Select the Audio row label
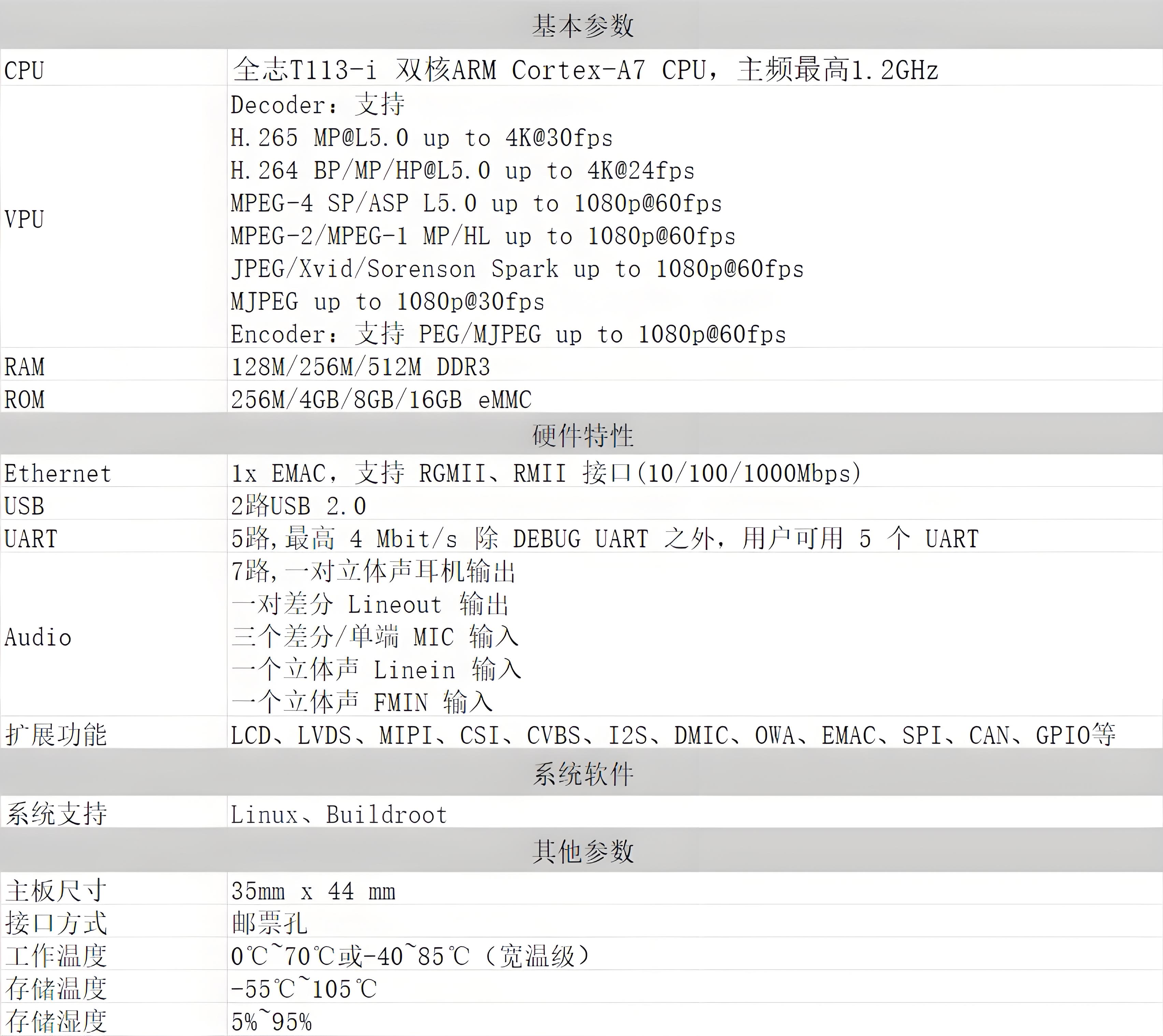 point(38,637)
